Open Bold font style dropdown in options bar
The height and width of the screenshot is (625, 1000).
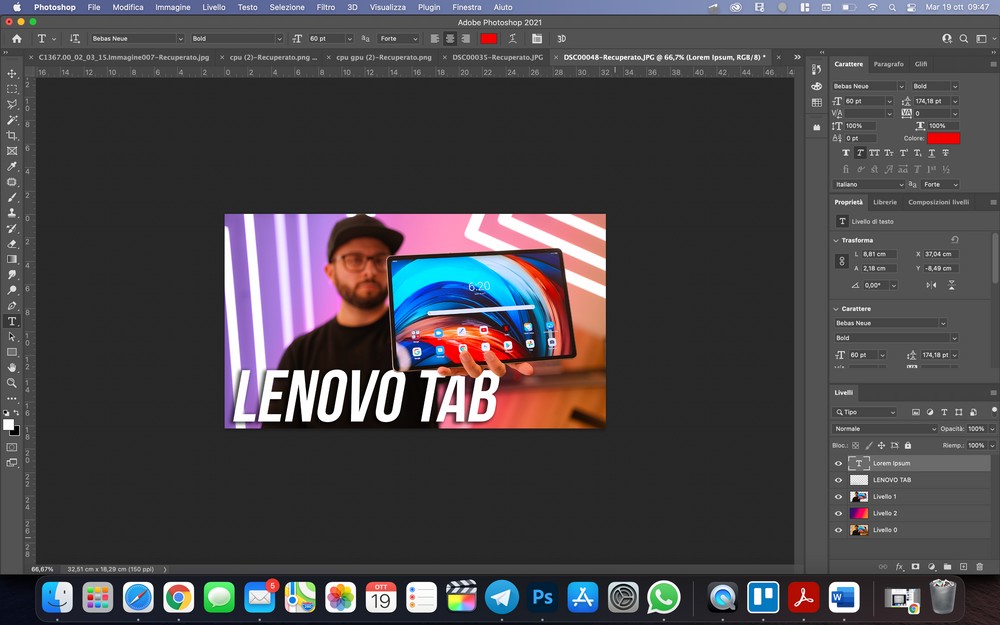coord(279,38)
